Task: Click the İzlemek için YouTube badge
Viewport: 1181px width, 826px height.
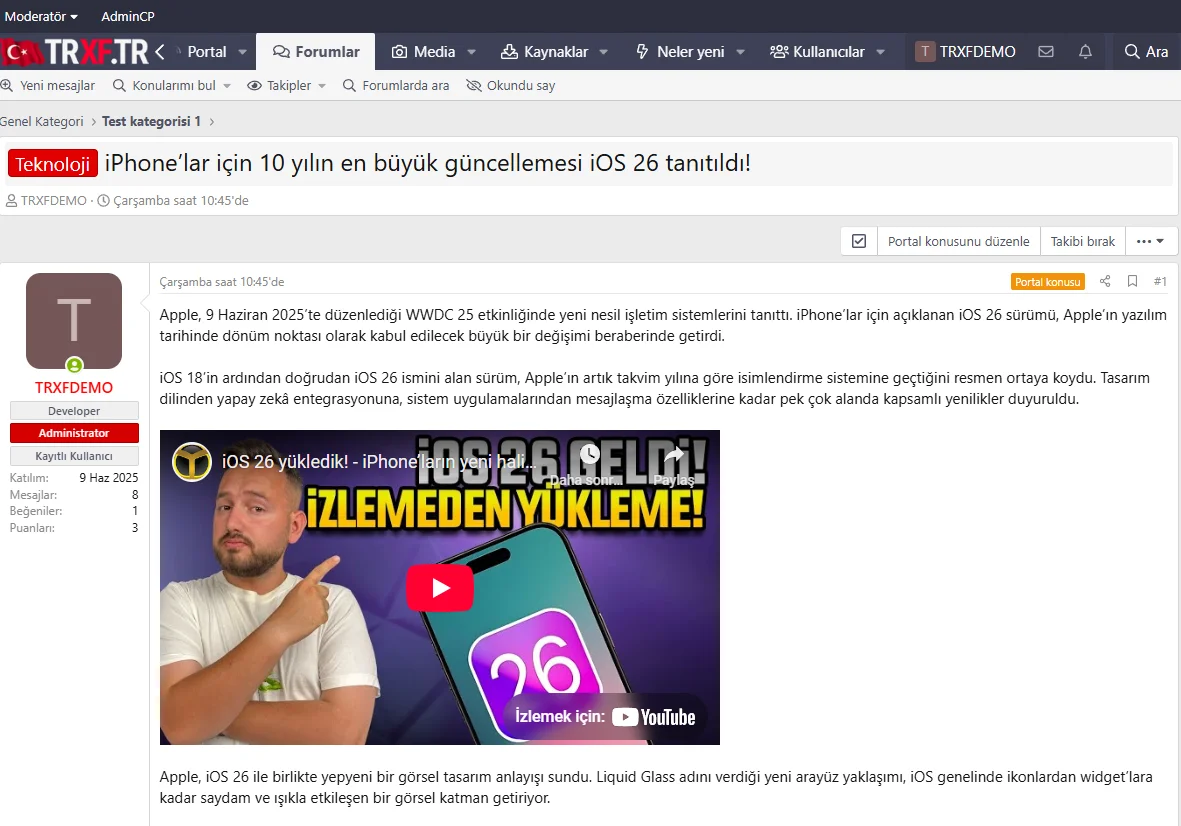Action: (605, 716)
